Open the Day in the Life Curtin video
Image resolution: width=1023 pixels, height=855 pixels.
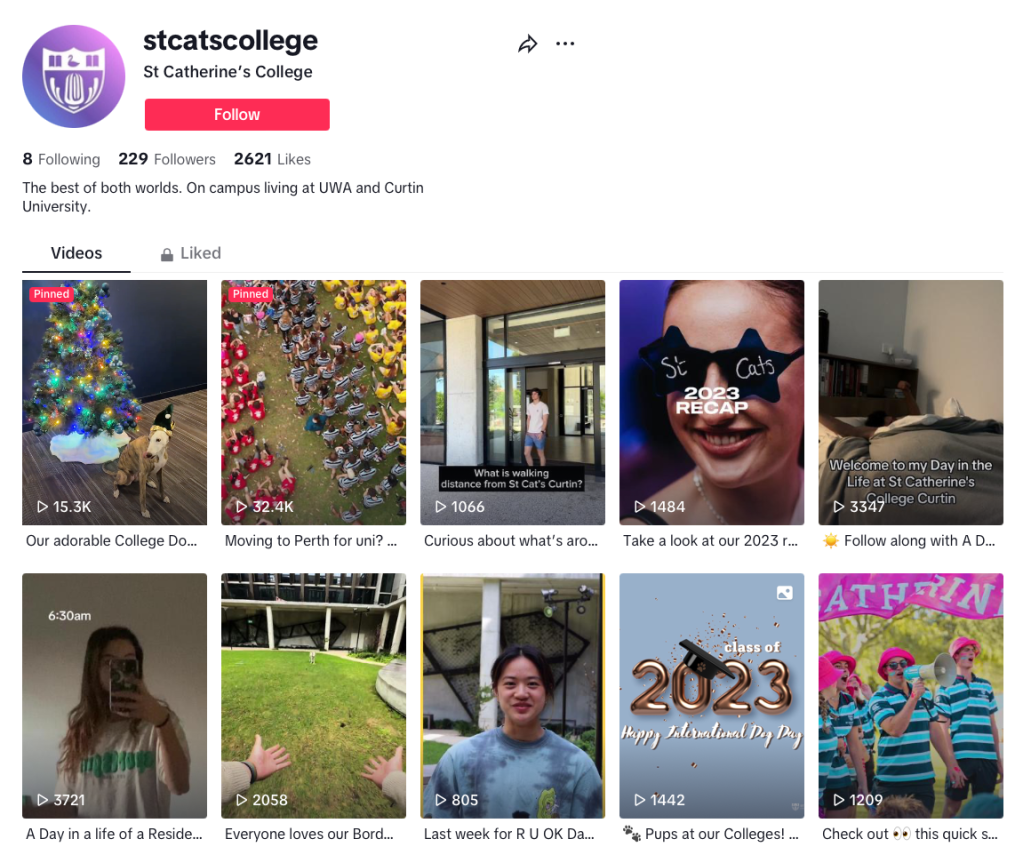coord(910,402)
